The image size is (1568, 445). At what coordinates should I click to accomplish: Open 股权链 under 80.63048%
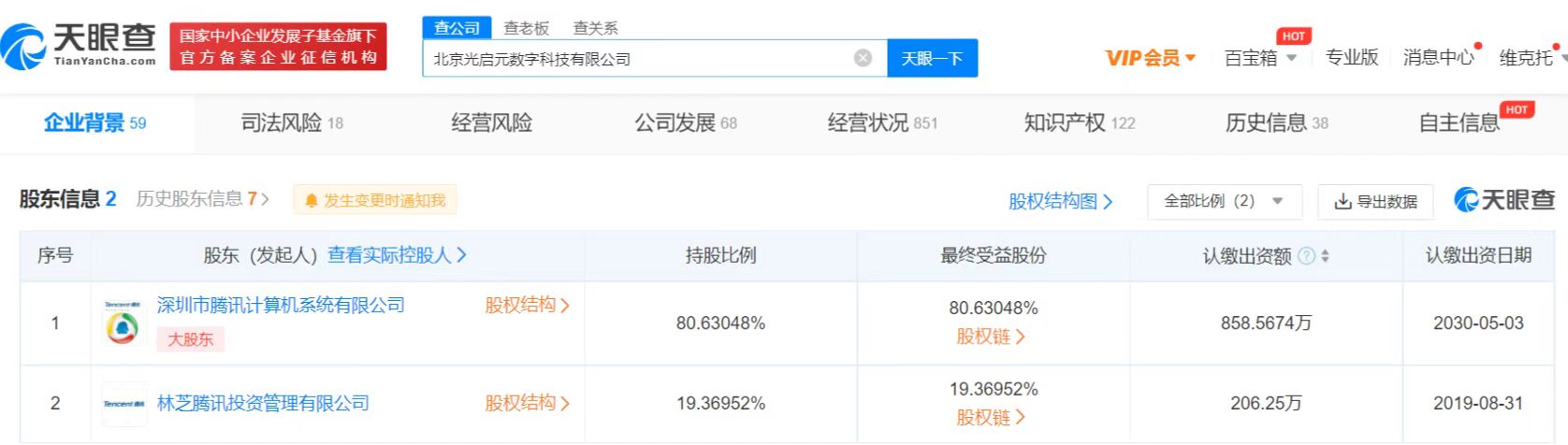[x=991, y=337]
